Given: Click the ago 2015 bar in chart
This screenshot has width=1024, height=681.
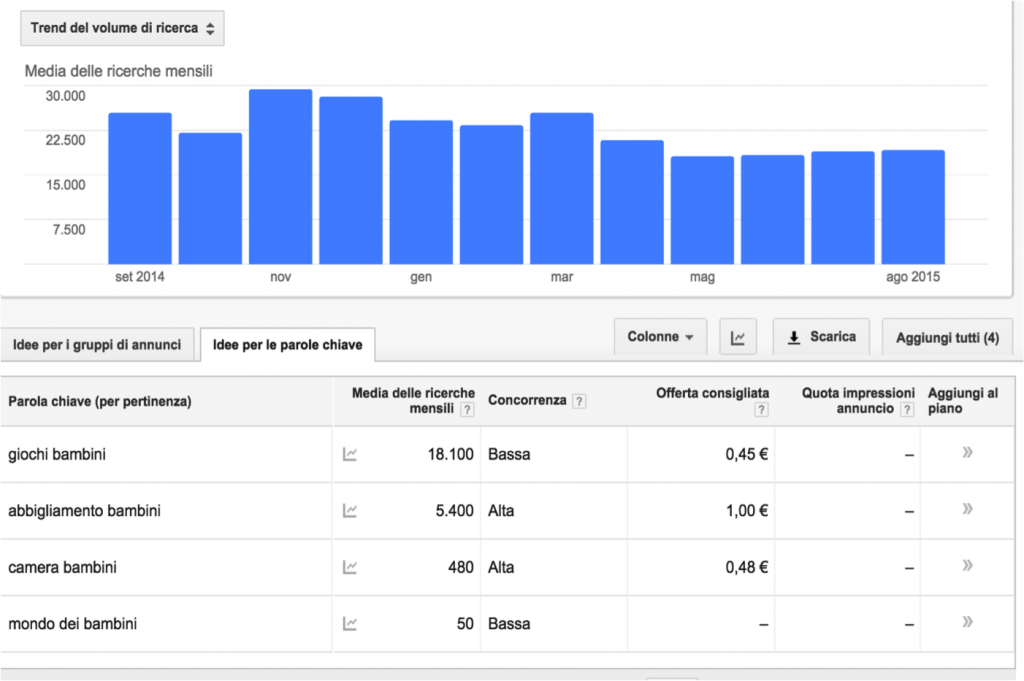Looking at the screenshot, I should [913, 207].
